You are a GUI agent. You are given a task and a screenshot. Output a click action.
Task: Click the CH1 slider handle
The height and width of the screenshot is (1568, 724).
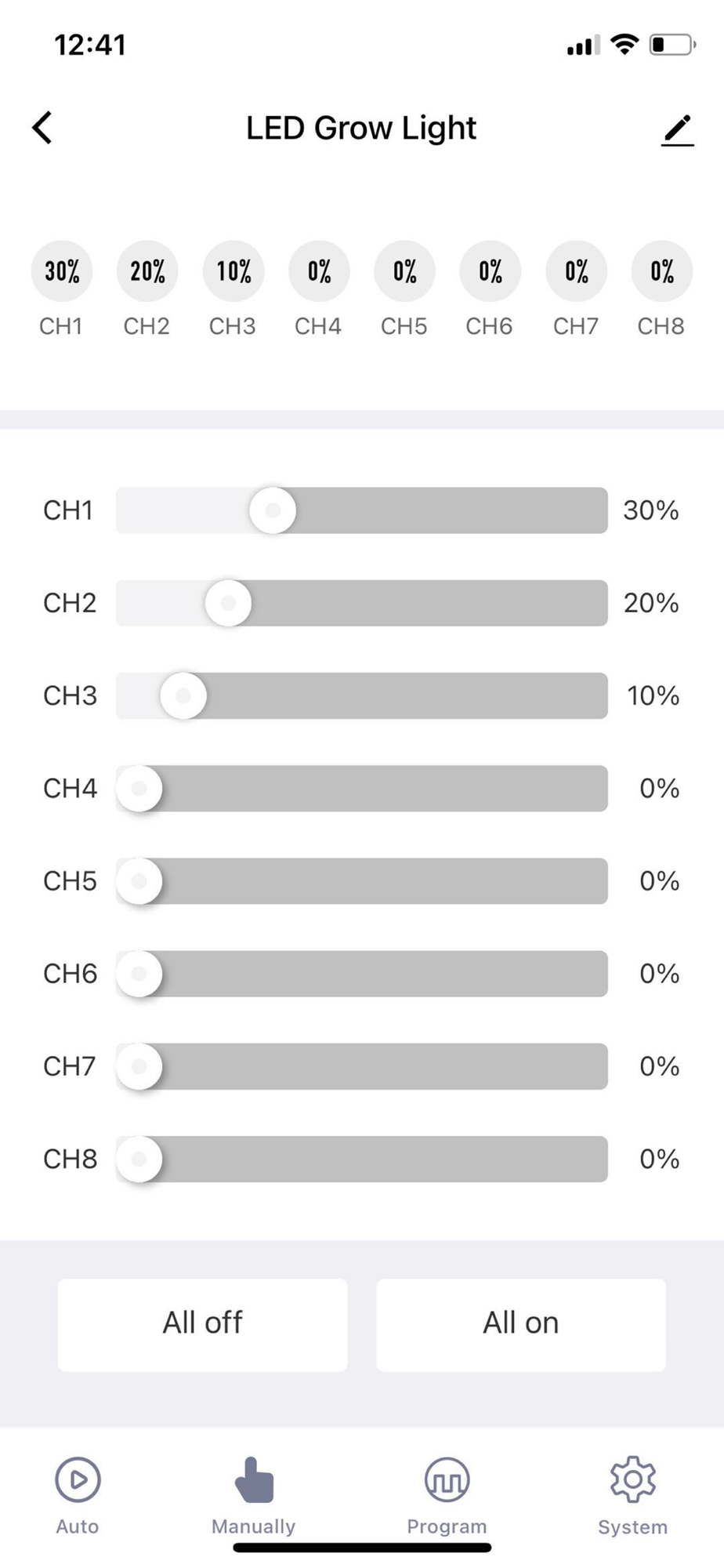point(273,510)
